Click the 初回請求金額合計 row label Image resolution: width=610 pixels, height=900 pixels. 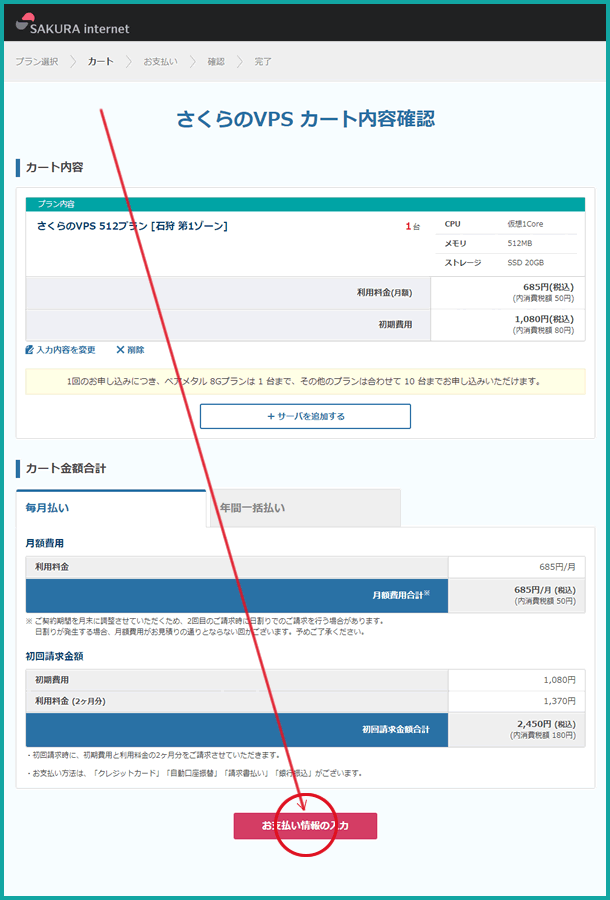396,730
